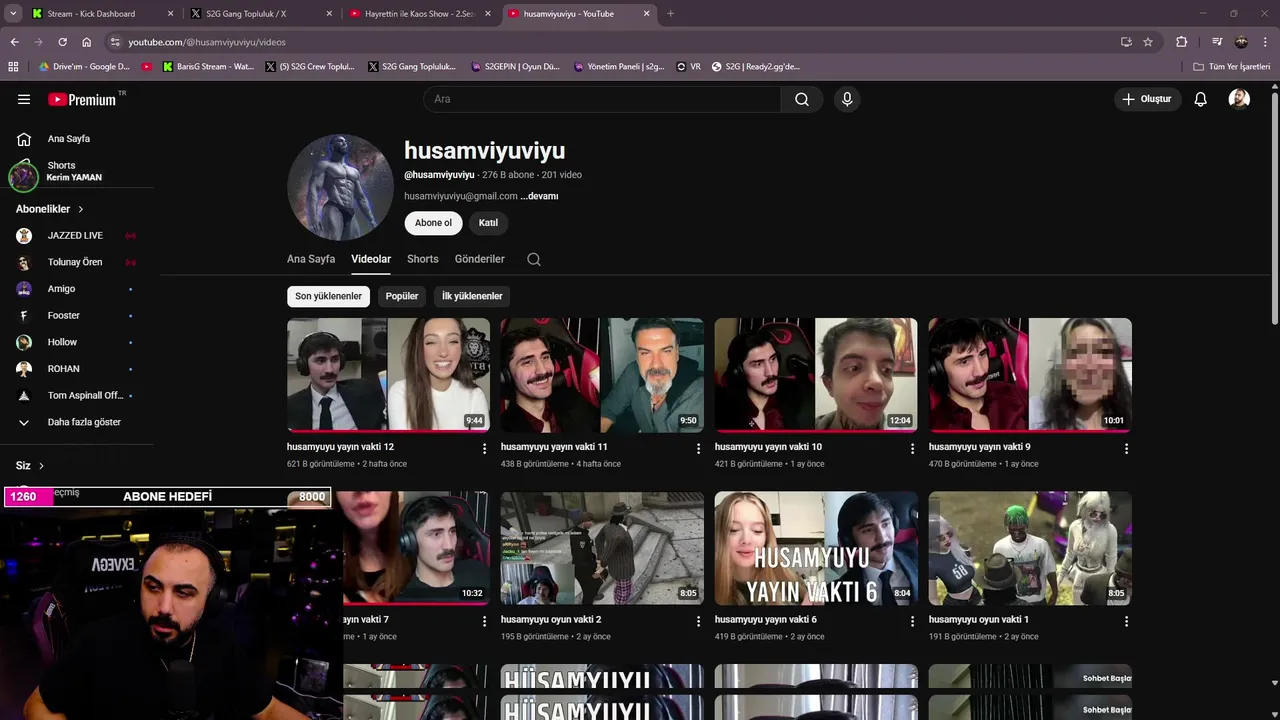Open the browser home page

click(87, 42)
